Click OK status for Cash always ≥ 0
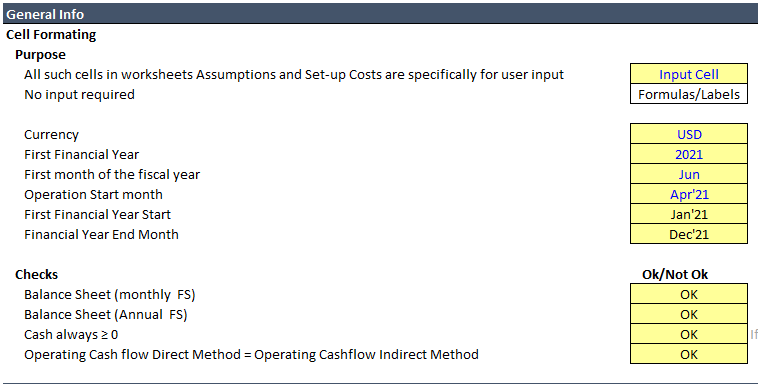Screen dimensions: 758x384 (689, 334)
